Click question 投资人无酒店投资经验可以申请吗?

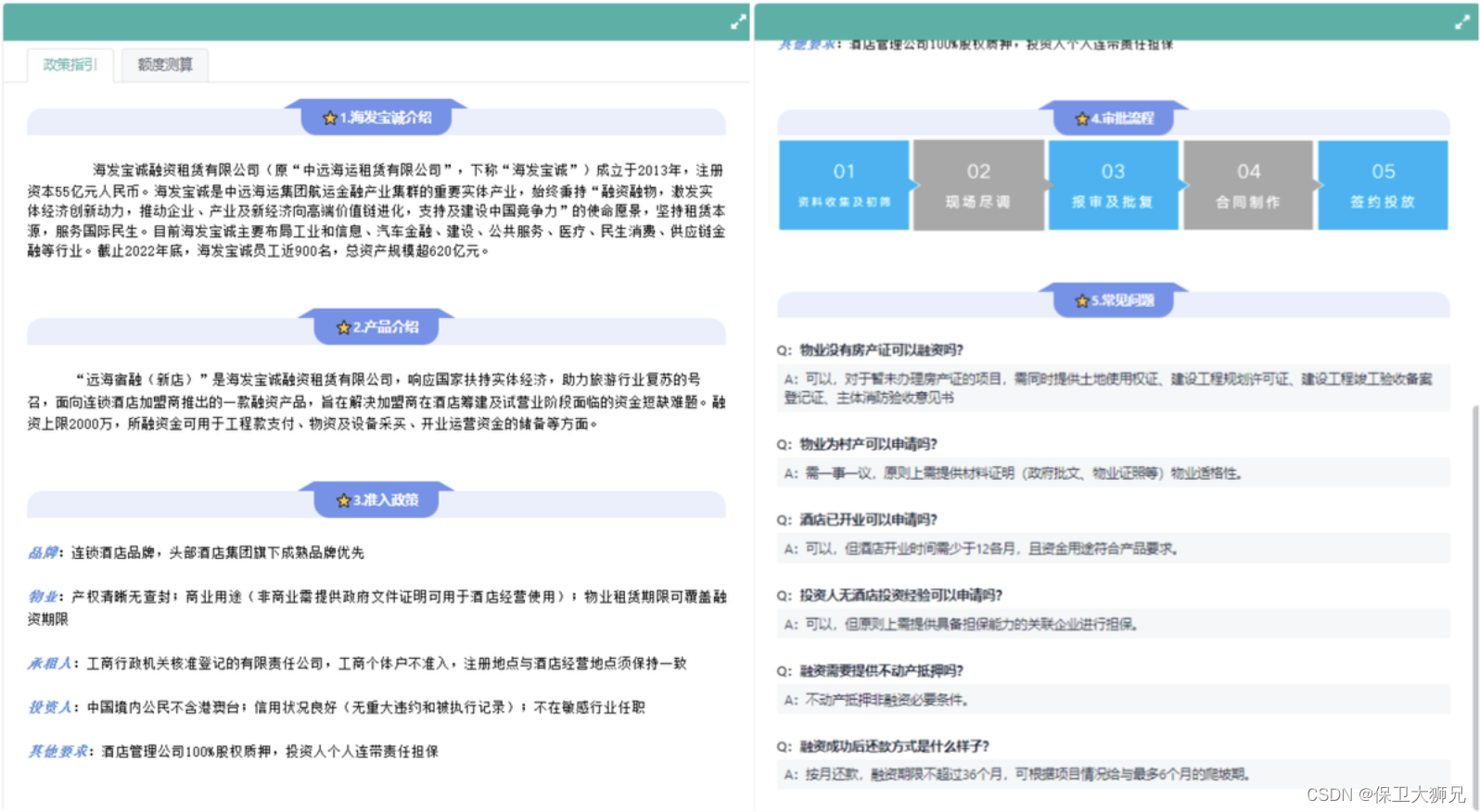point(900,595)
